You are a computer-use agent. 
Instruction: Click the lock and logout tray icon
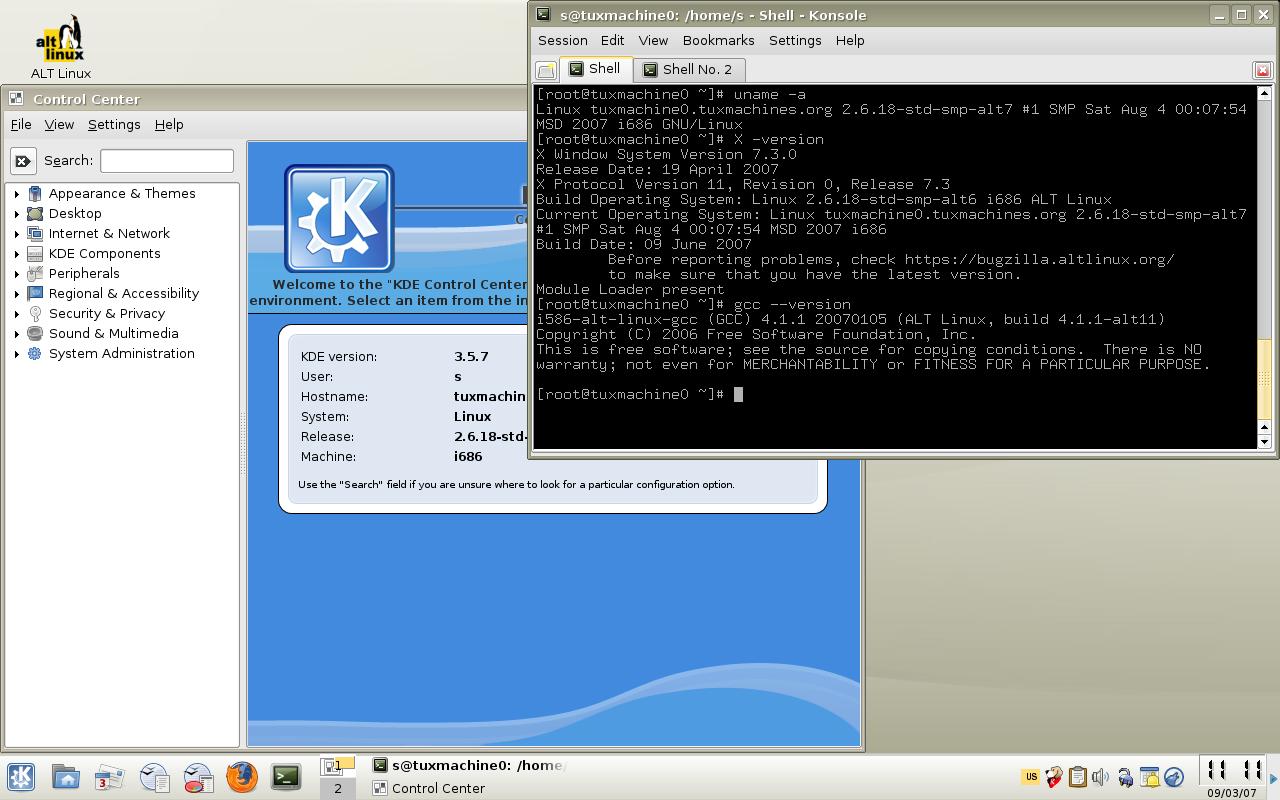point(1126,776)
